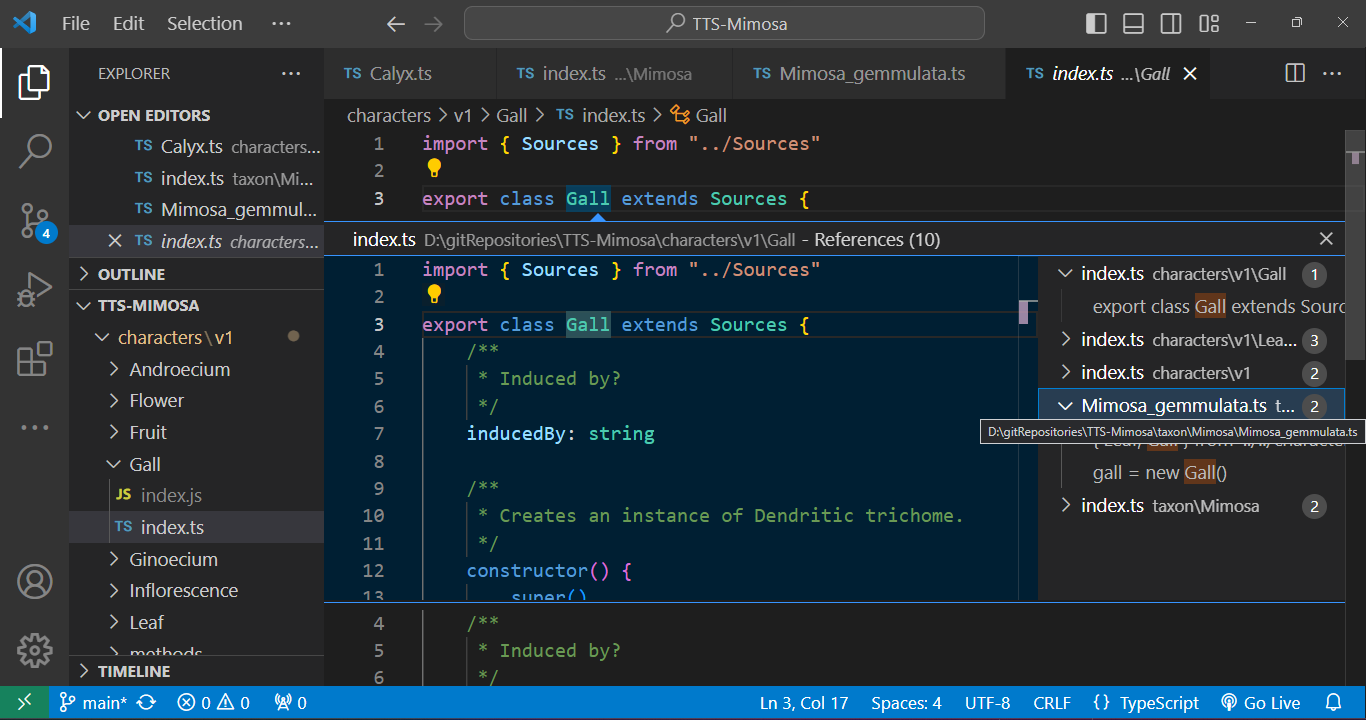Open the Selection menu
This screenshot has width=1366, height=720.
[204, 23]
